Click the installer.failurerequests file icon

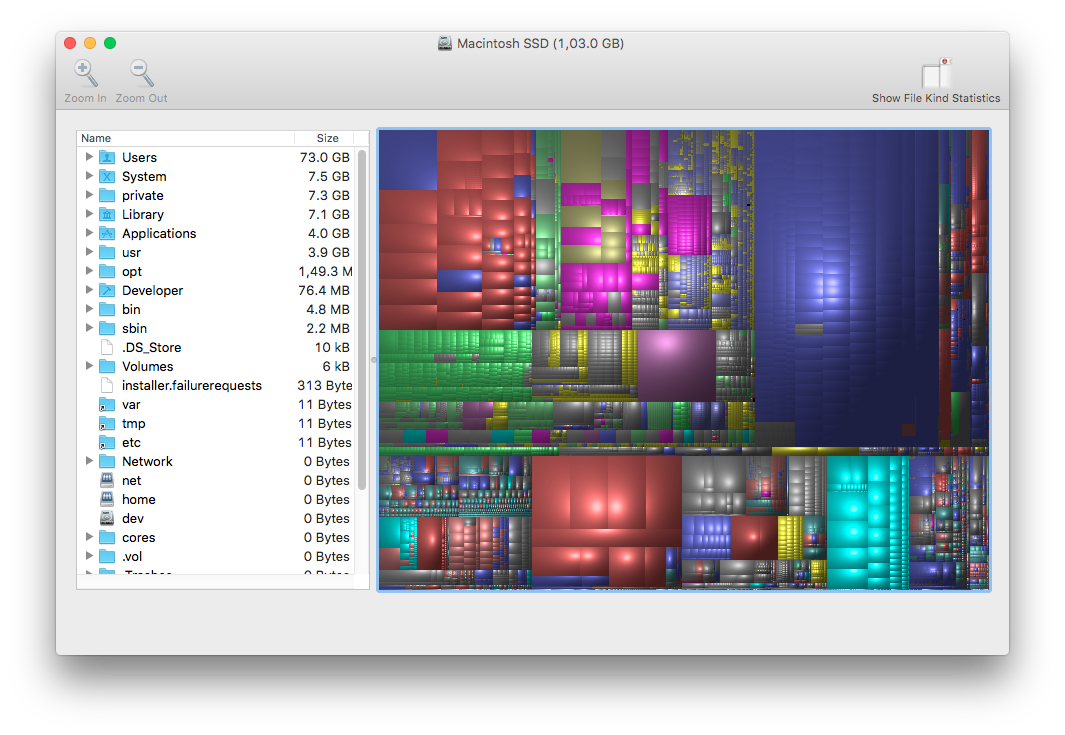[107, 385]
